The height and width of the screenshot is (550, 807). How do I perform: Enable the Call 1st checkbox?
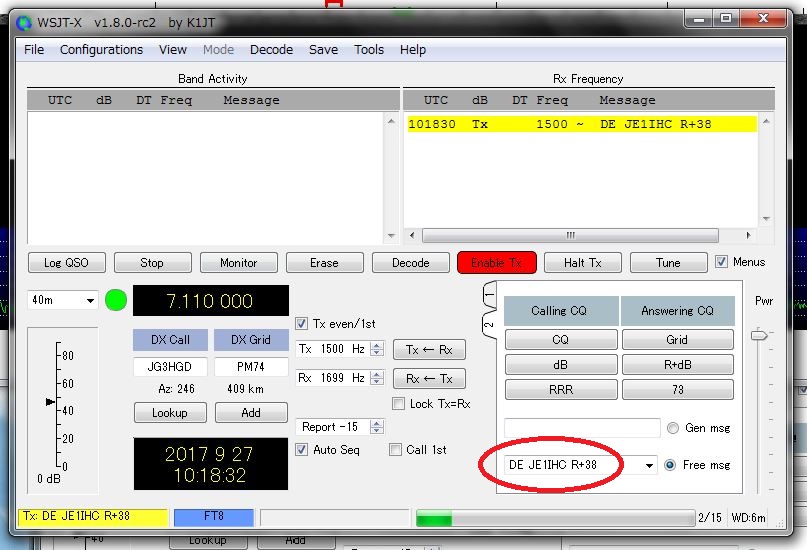pos(396,450)
